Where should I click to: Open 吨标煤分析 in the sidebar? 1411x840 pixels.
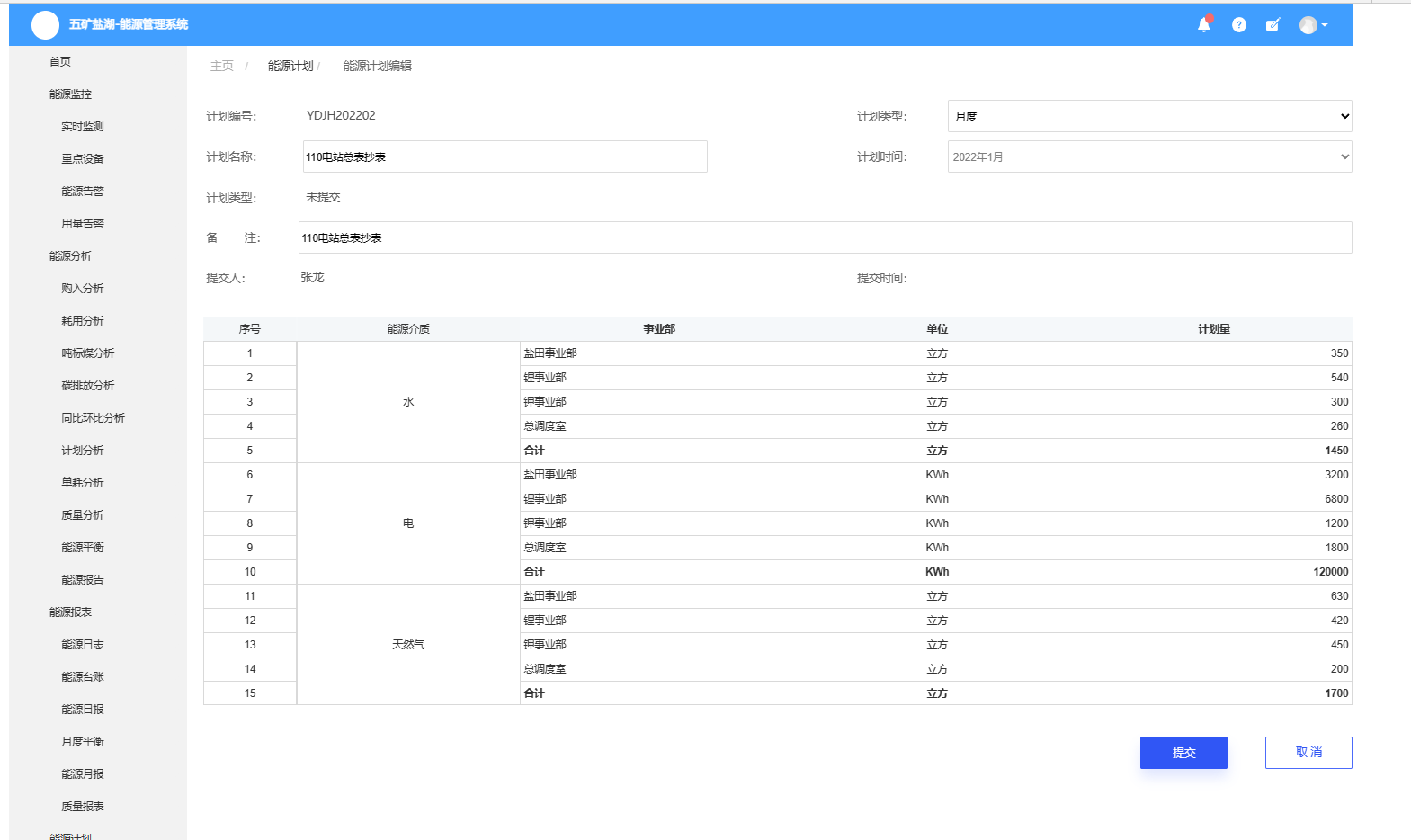pyautogui.click(x=88, y=353)
